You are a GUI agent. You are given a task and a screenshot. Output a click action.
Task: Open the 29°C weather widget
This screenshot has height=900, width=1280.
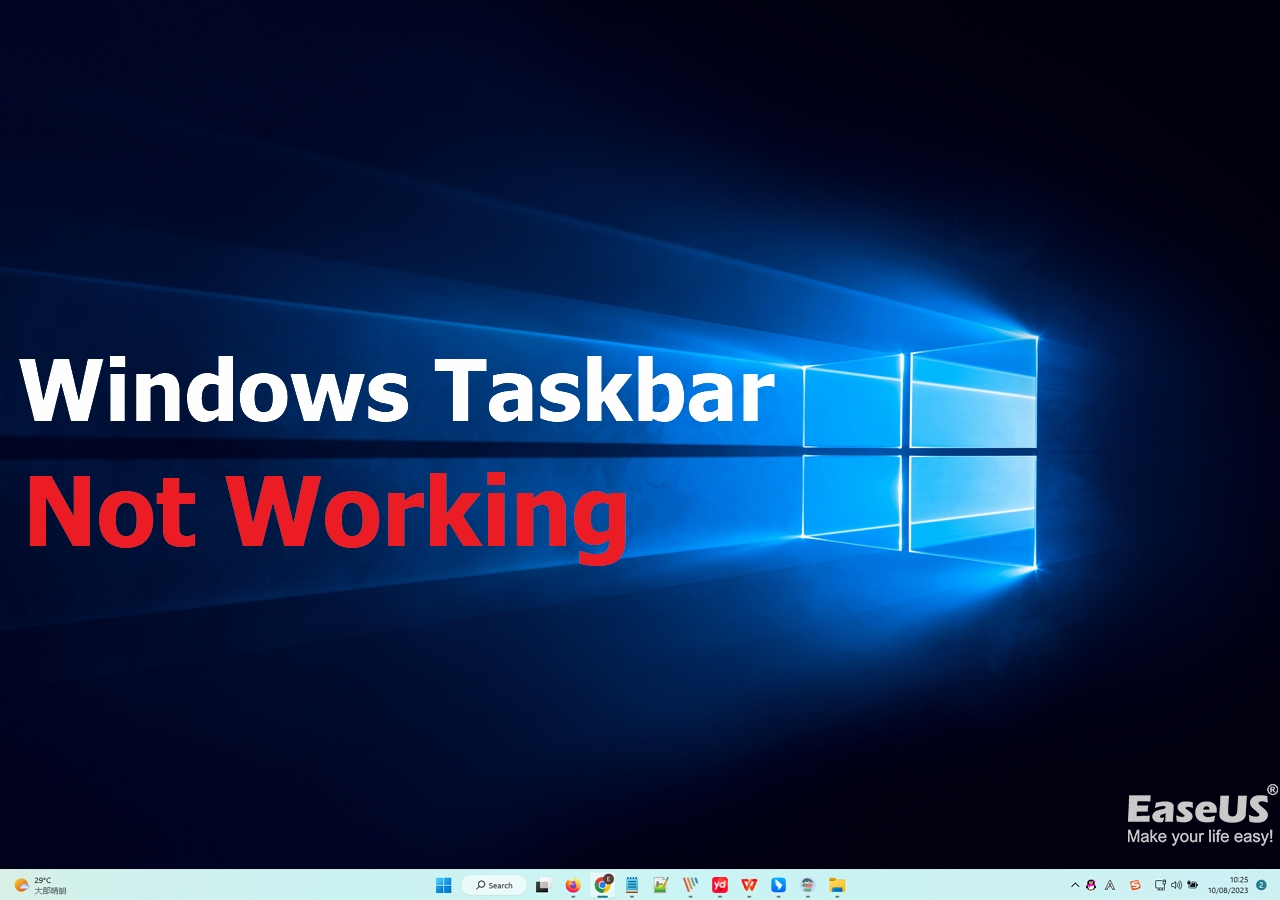click(40, 885)
